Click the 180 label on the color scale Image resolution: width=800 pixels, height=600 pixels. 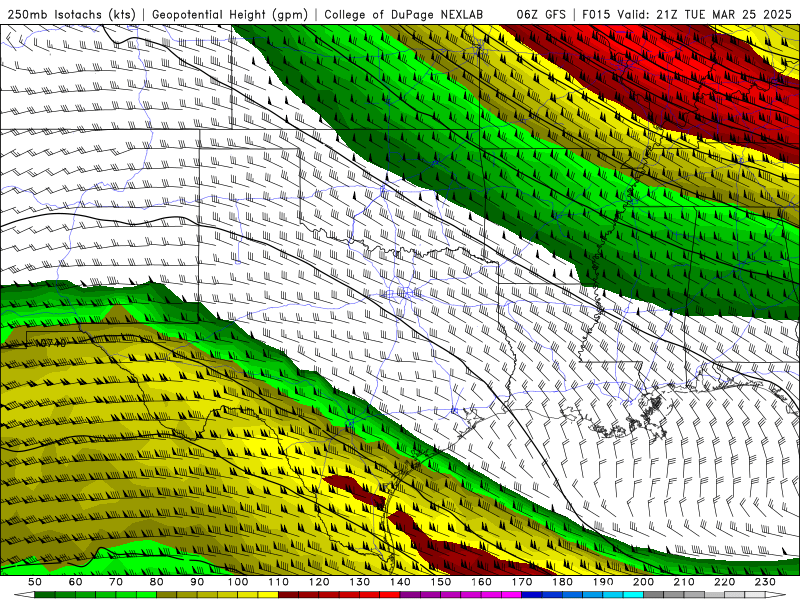[x=562, y=582]
